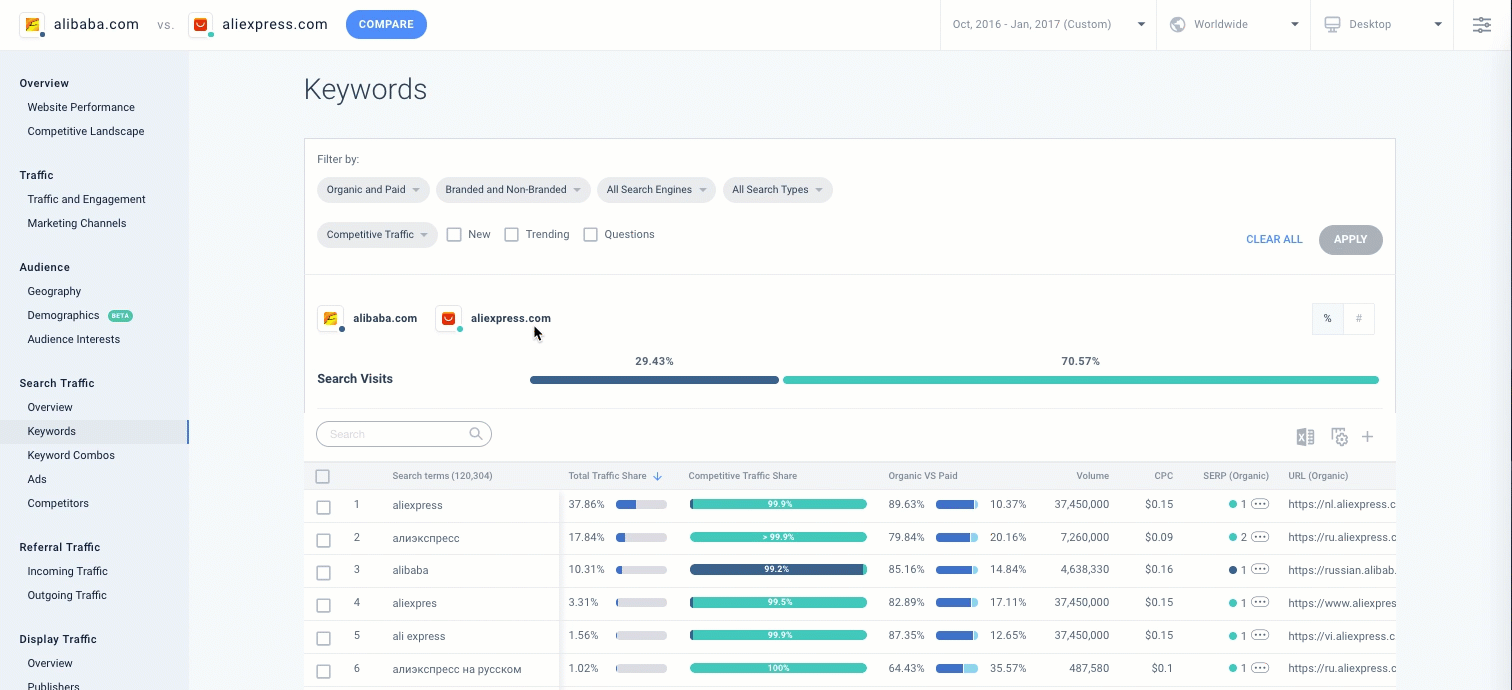Navigate to Marketing Channels

coord(77,223)
